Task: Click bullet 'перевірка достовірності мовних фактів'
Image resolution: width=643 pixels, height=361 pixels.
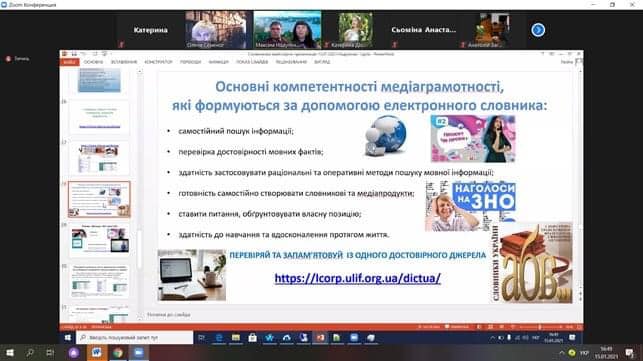Action: click(x=251, y=152)
